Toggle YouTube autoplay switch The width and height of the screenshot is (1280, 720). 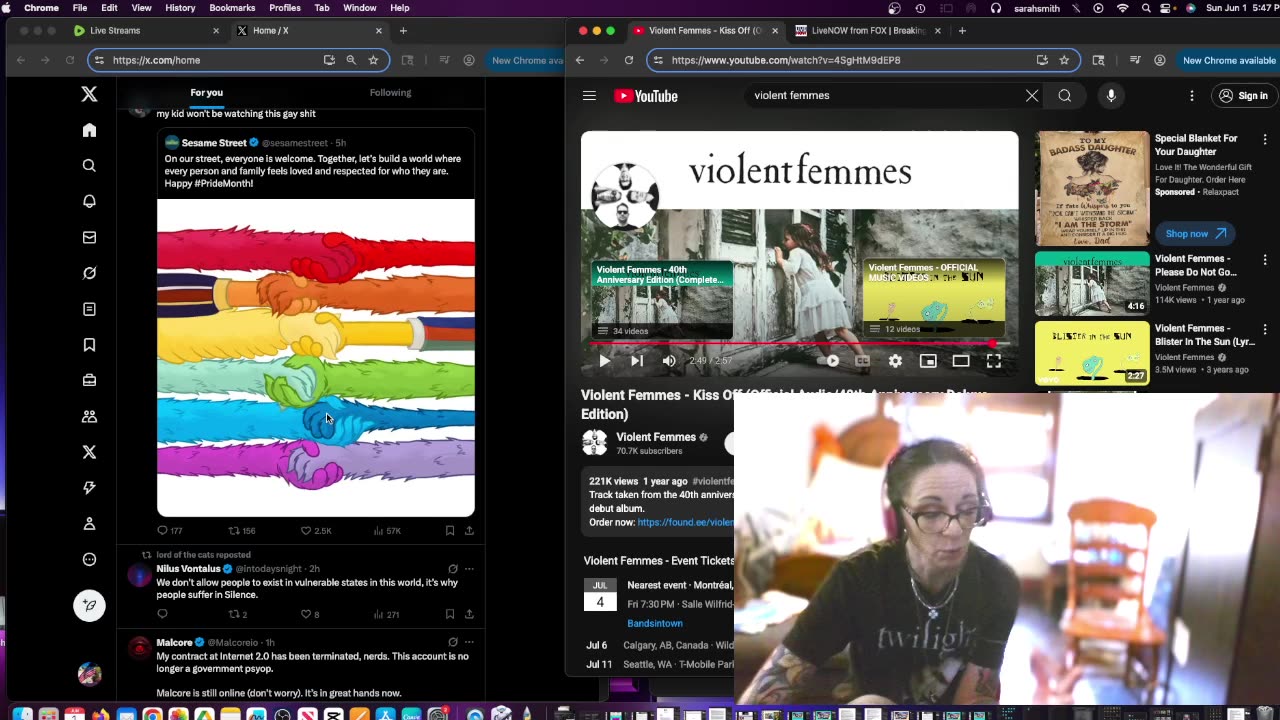[829, 361]
